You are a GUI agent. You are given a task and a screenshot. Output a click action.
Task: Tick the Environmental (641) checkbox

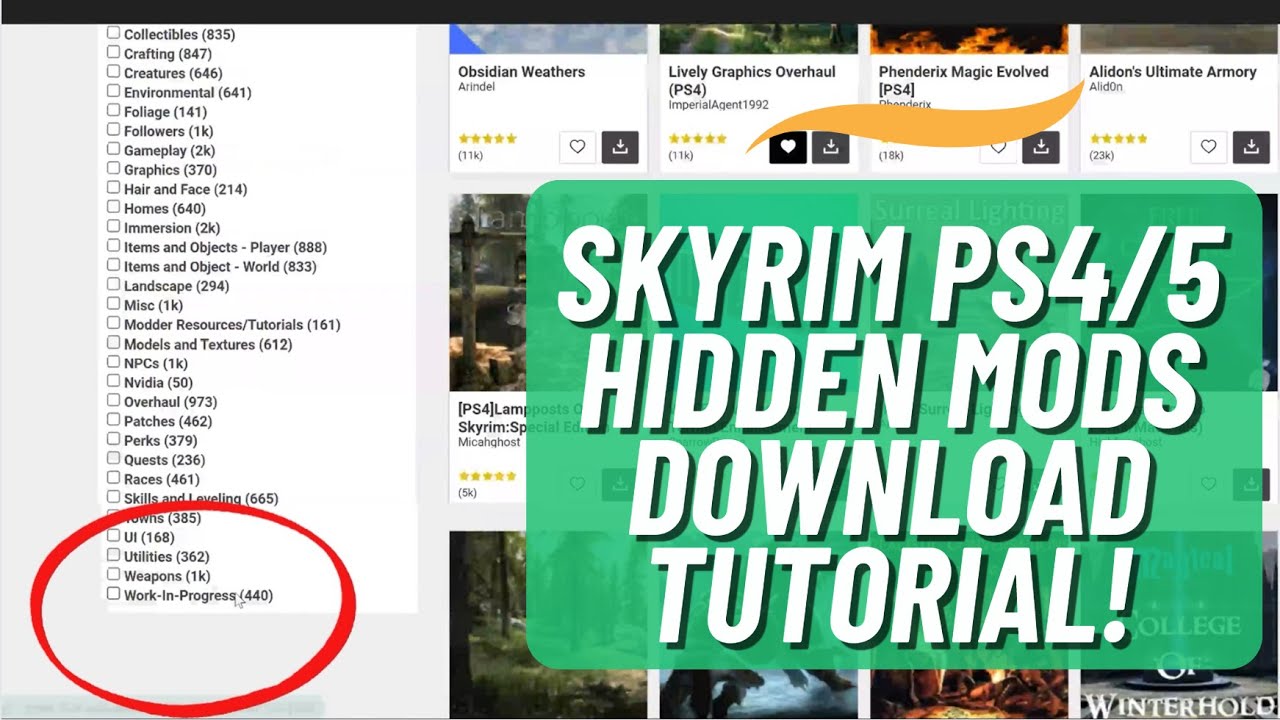point(114,91)
